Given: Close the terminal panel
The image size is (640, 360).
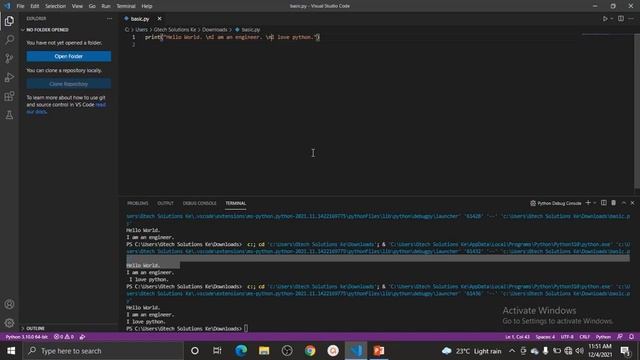Looking at the screenshot, I should pos(633,203).
